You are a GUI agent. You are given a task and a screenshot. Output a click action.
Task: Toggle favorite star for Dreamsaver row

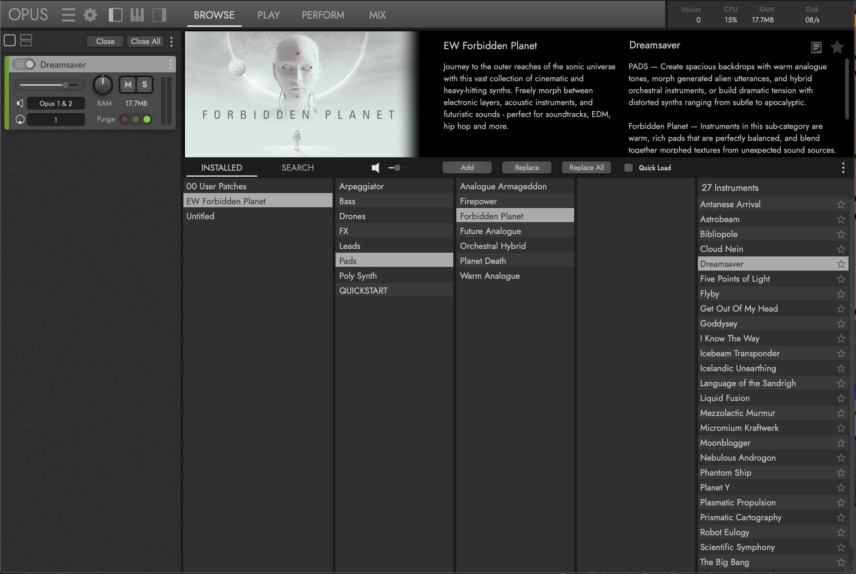click(841, 264)
